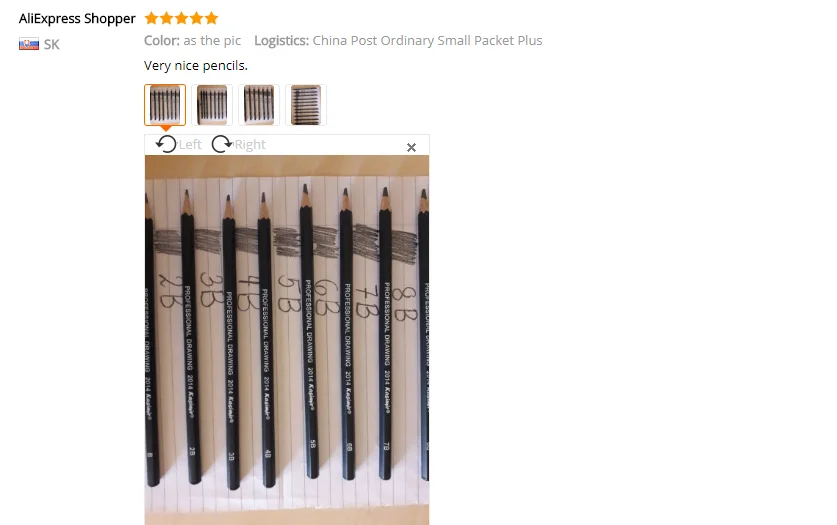Click the "Very nice pencils." review text
Screen dimensions: 837x525
(x=195, y=66)
